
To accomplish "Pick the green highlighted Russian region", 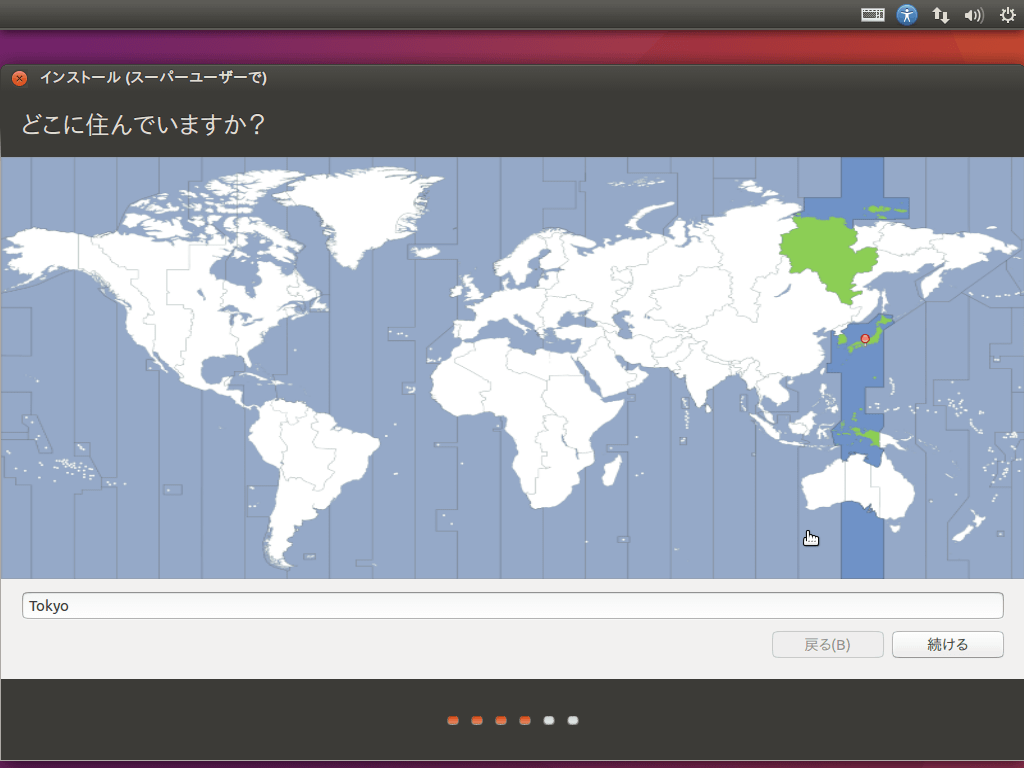I will click(x=820, y=255).
